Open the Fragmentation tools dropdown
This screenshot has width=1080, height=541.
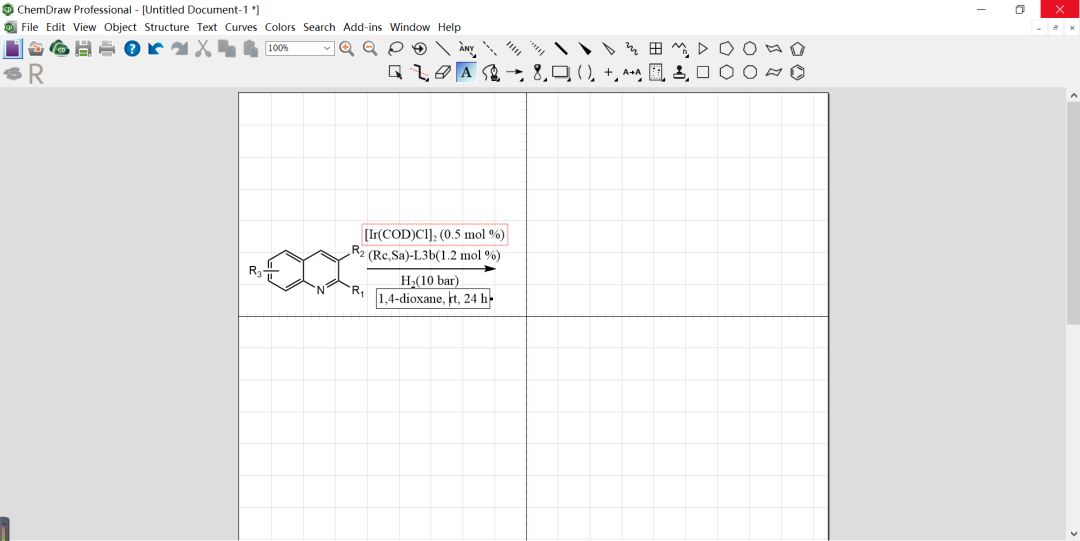pyautogui.click(x=419, y=72)
